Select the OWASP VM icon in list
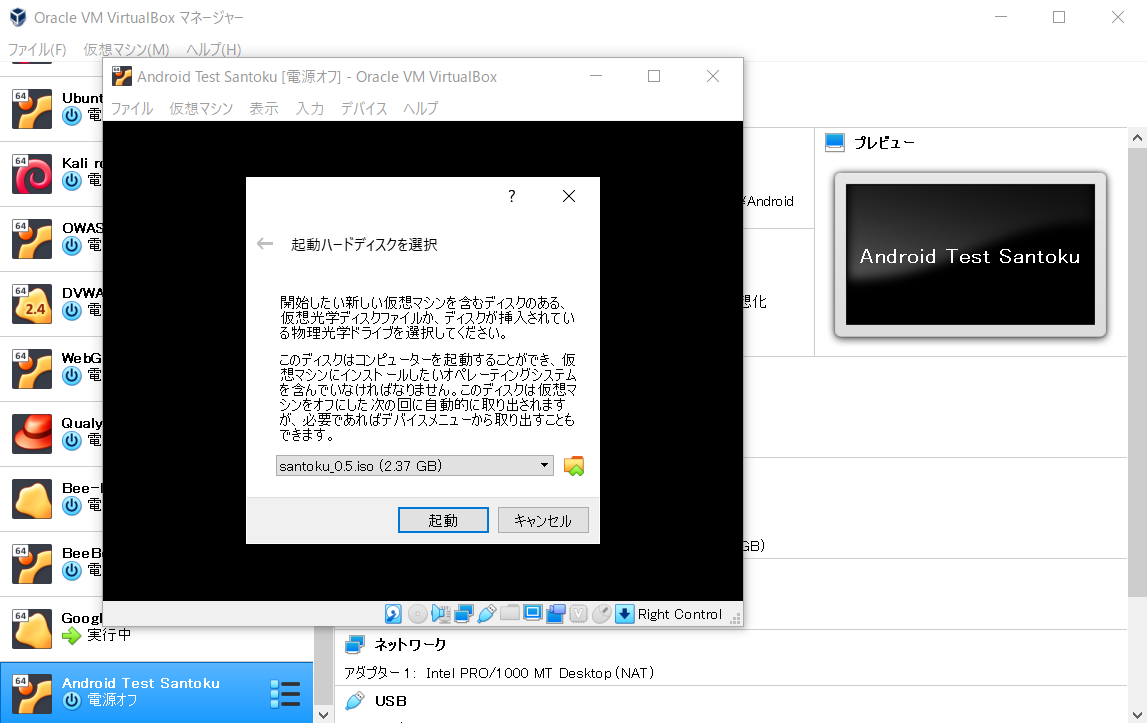 32,239
